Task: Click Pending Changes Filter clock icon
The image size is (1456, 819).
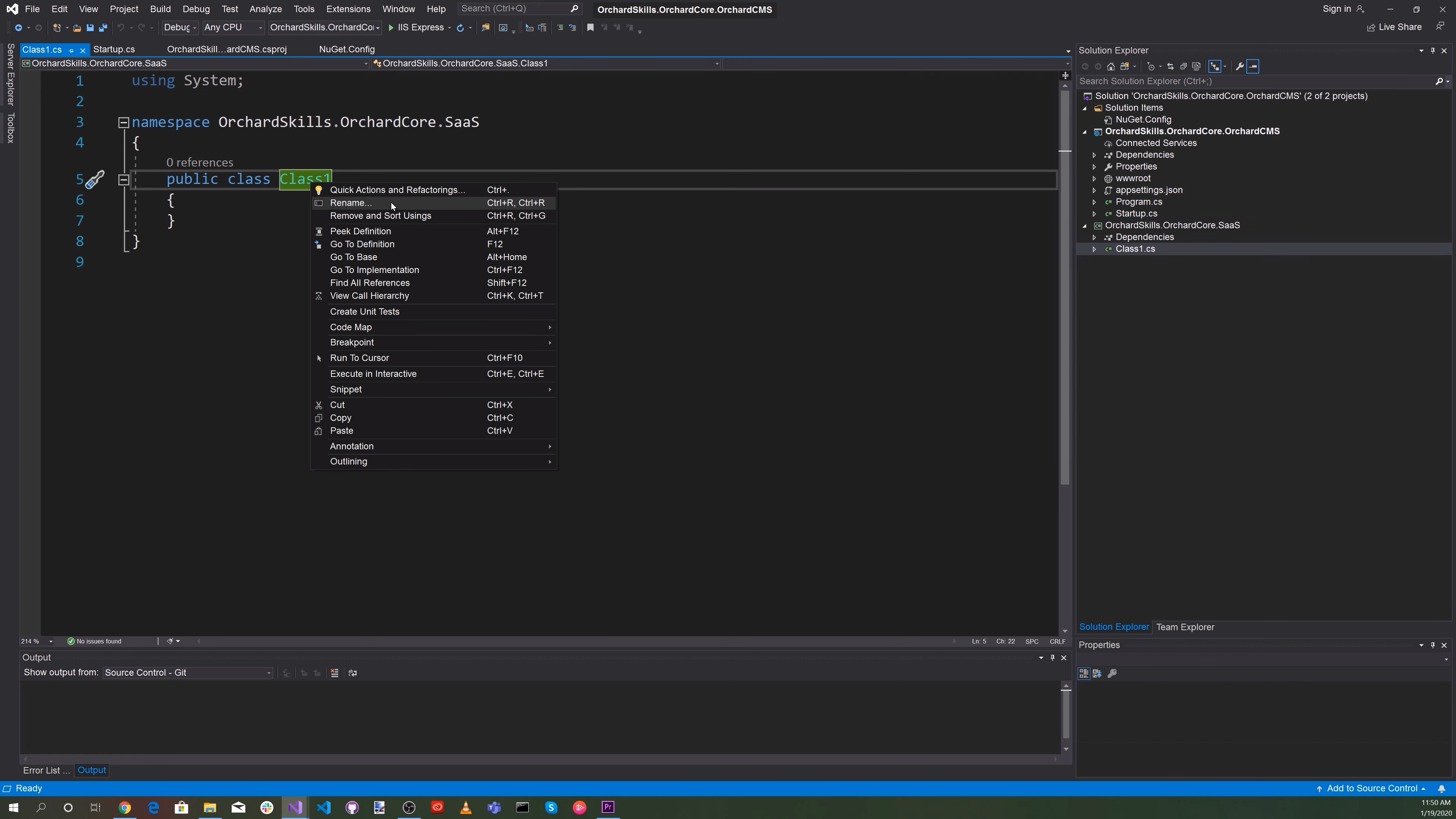Action: 1151,67
